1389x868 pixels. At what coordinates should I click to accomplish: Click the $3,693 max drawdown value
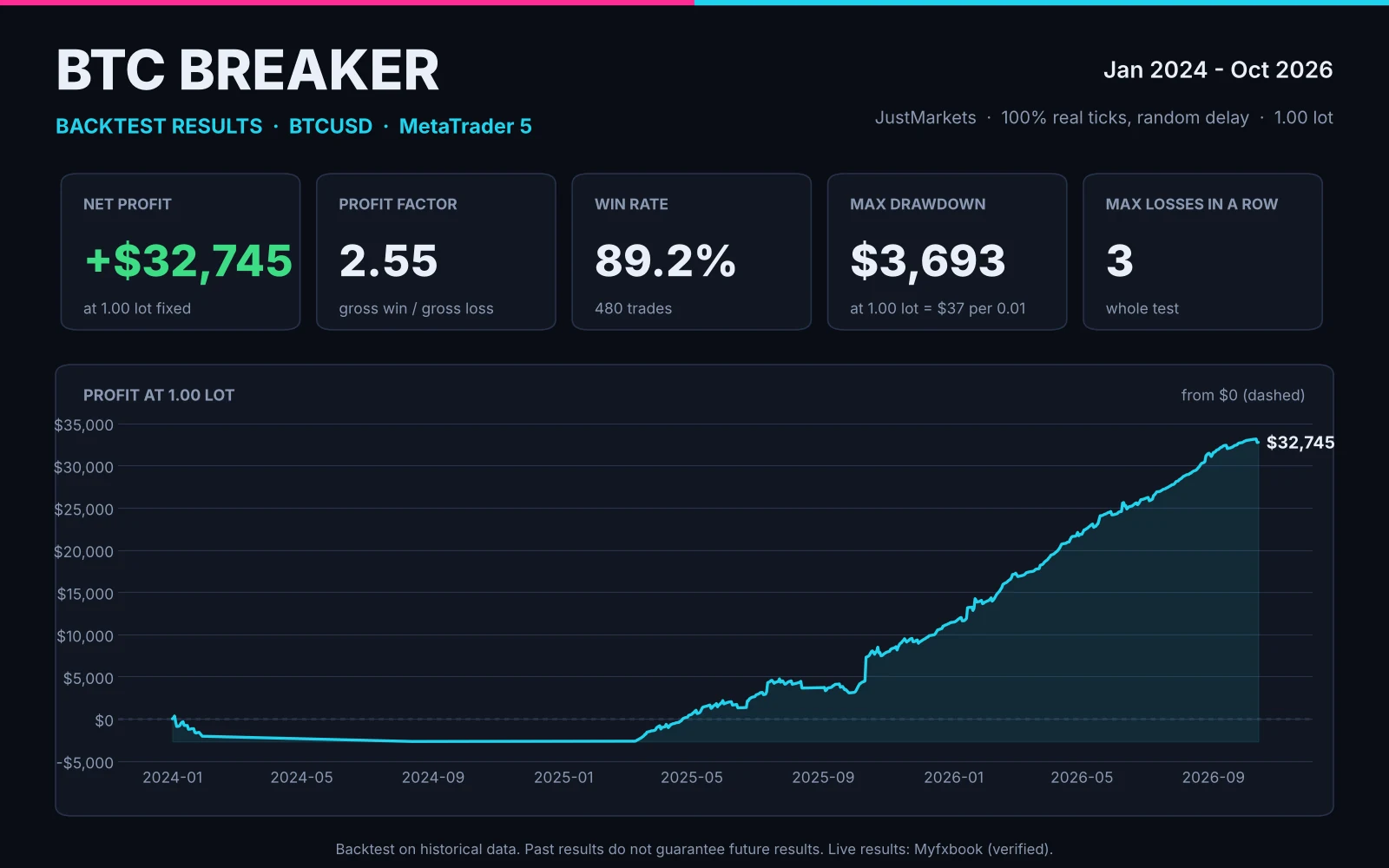[928, 261]
